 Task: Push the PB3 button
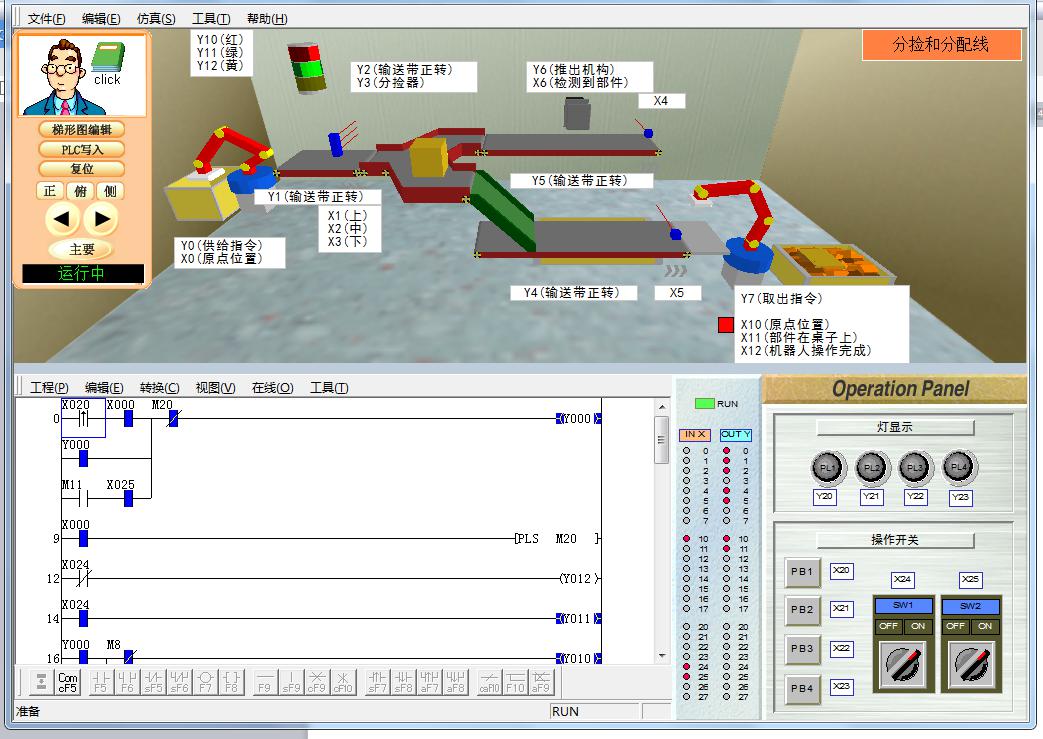pyautogui.click(x=803, y=648)
